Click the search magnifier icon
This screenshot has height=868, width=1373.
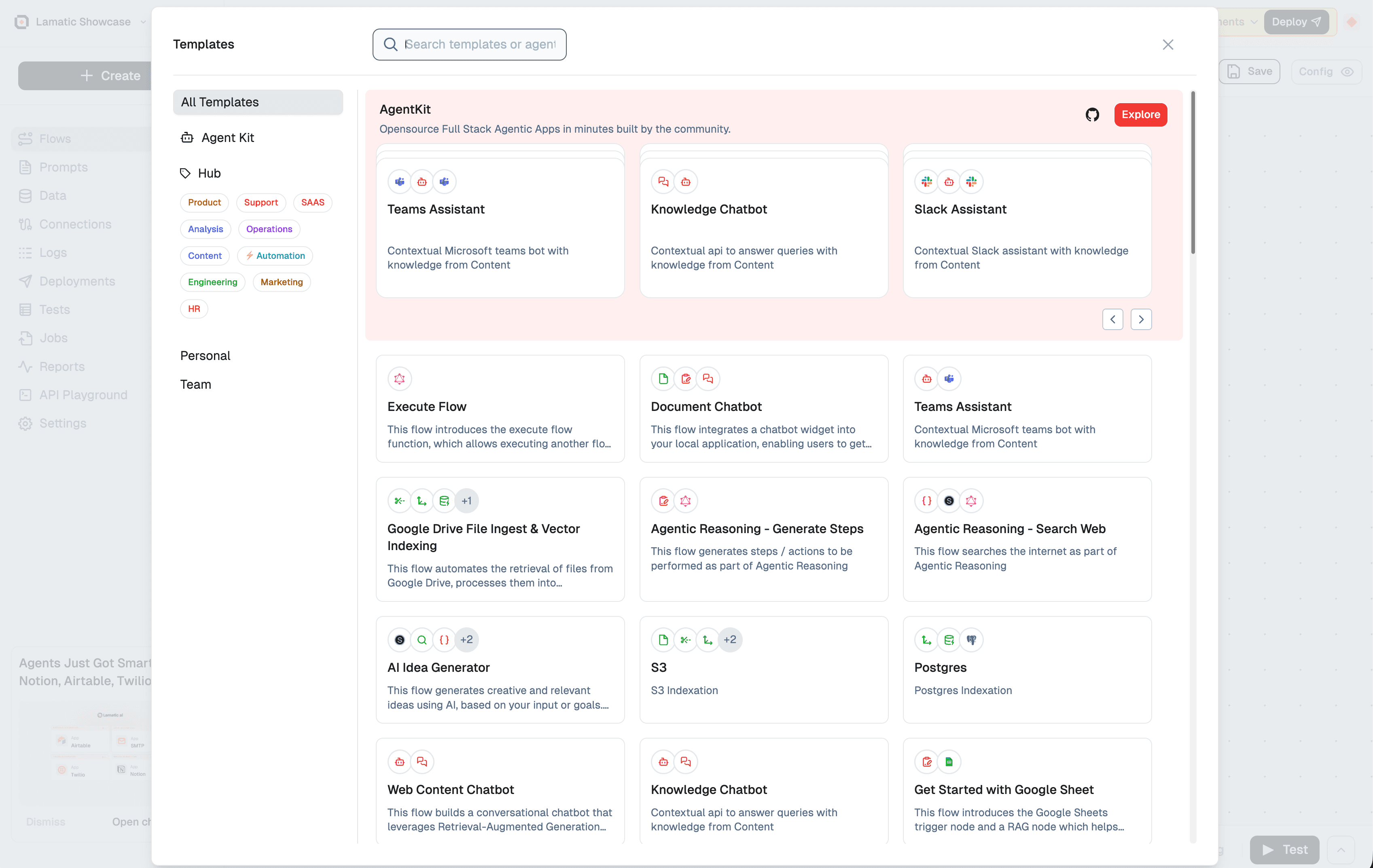390,44
